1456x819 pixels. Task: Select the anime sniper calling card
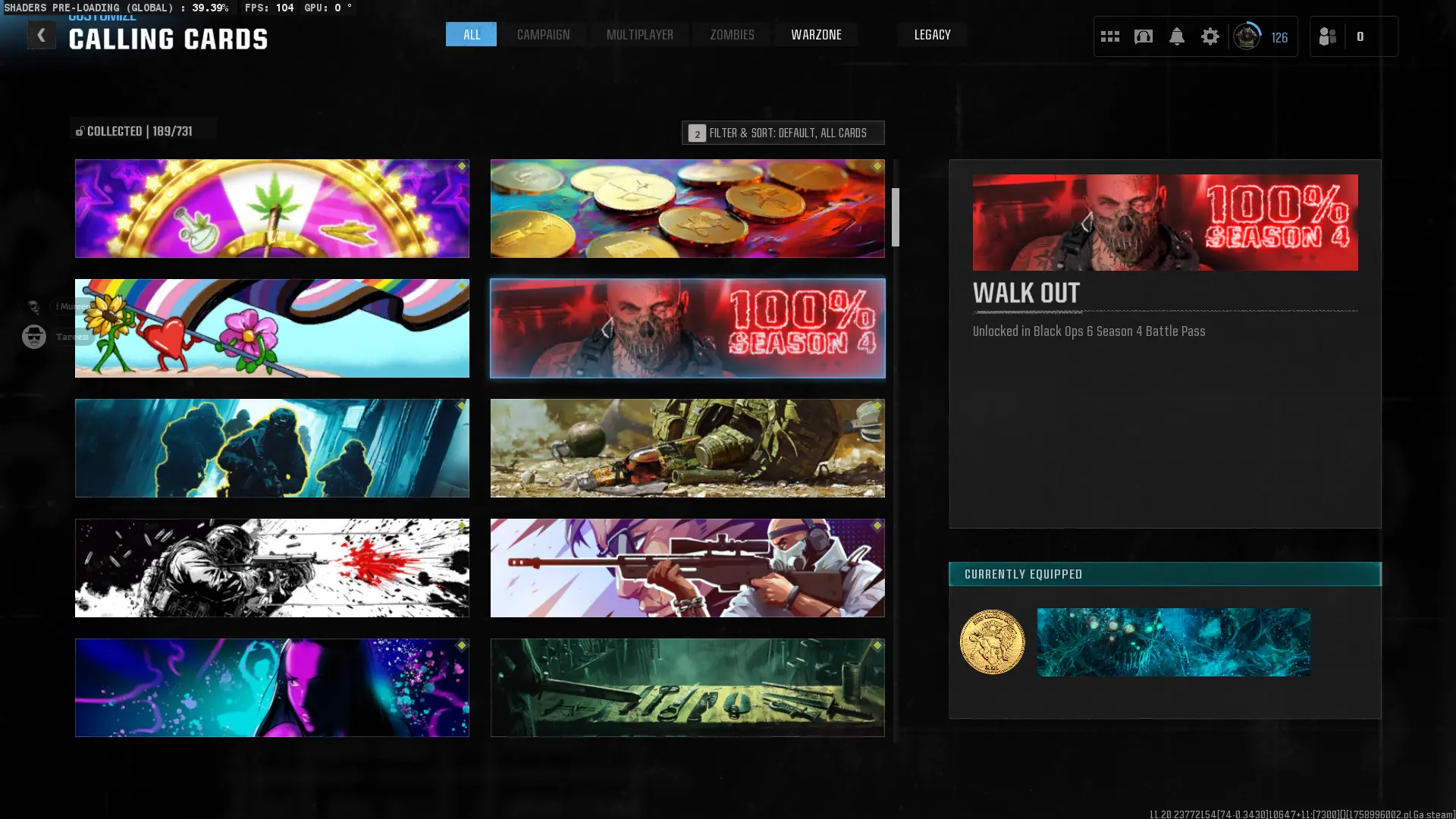pyautogui.click(x=688, y=568)
